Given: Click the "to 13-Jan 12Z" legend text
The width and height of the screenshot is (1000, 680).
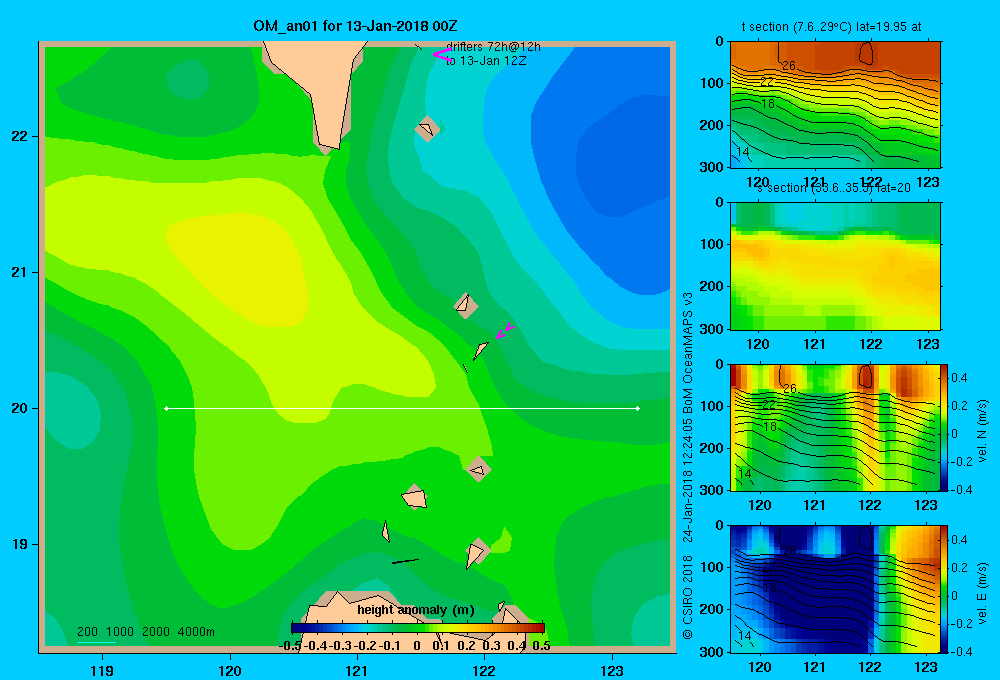Looking at the screenshot, I should pyautogui.click(x=486, y=61).
